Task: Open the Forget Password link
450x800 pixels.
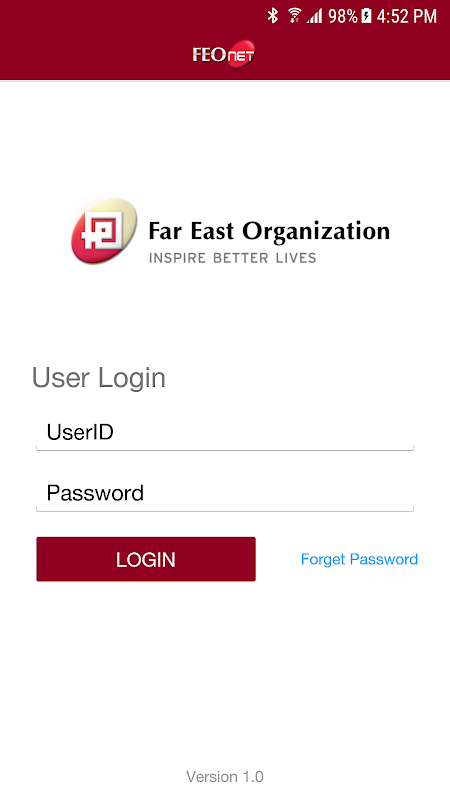Action: pos(359,559)
